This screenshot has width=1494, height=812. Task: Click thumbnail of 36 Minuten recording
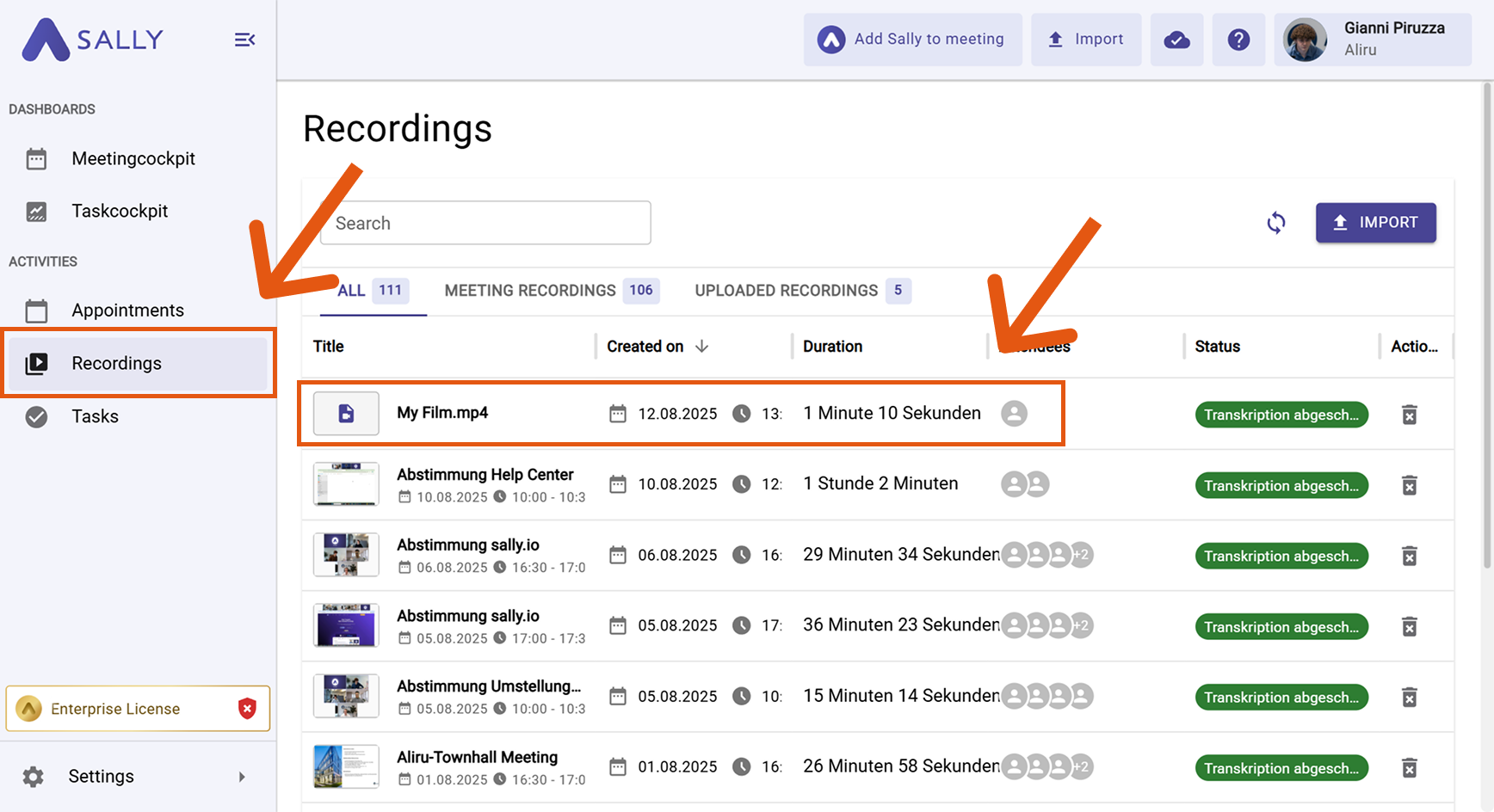click(346, 624)
